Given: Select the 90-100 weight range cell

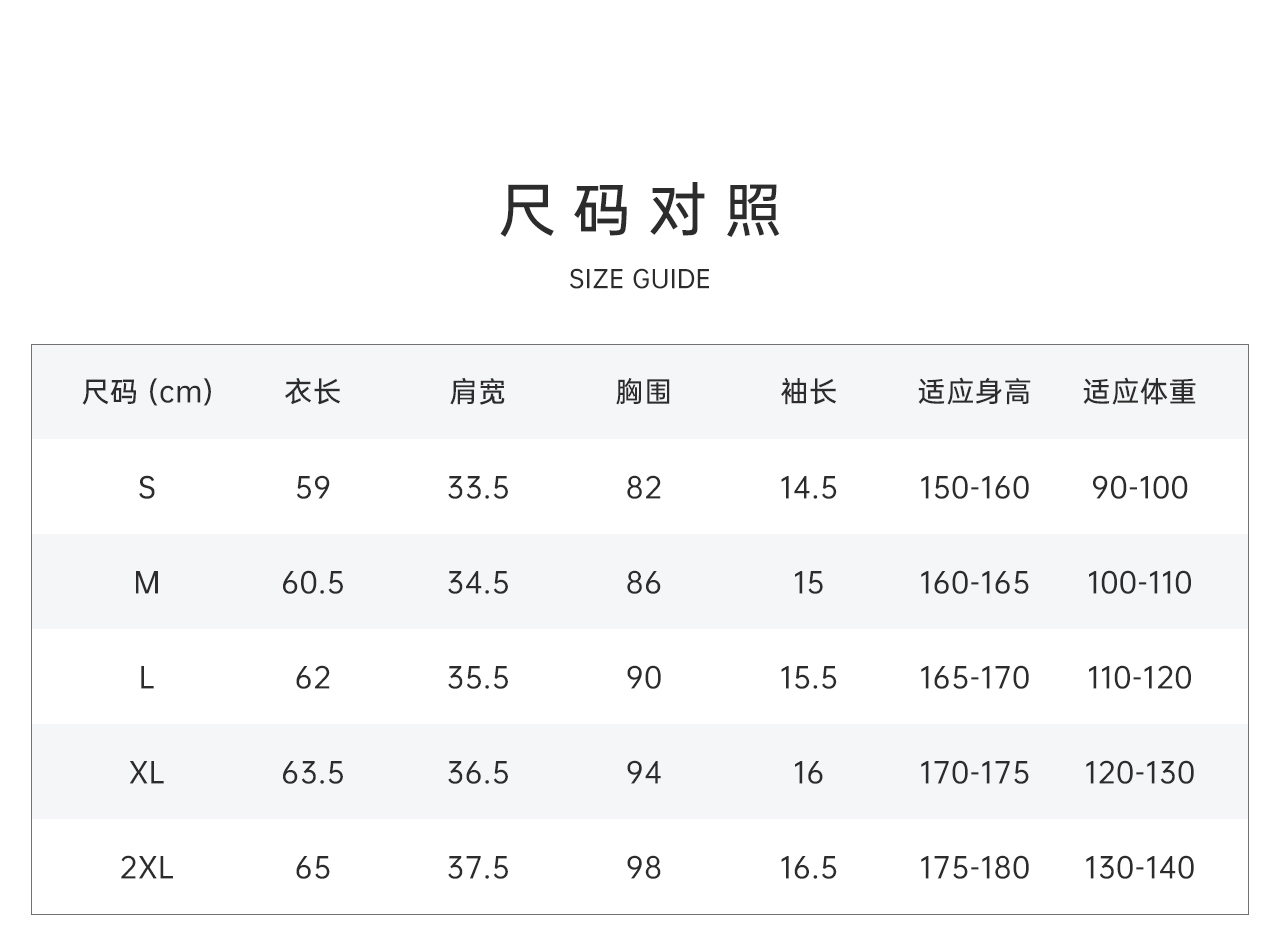Looking at the screenshot, I should (1139, 488).
